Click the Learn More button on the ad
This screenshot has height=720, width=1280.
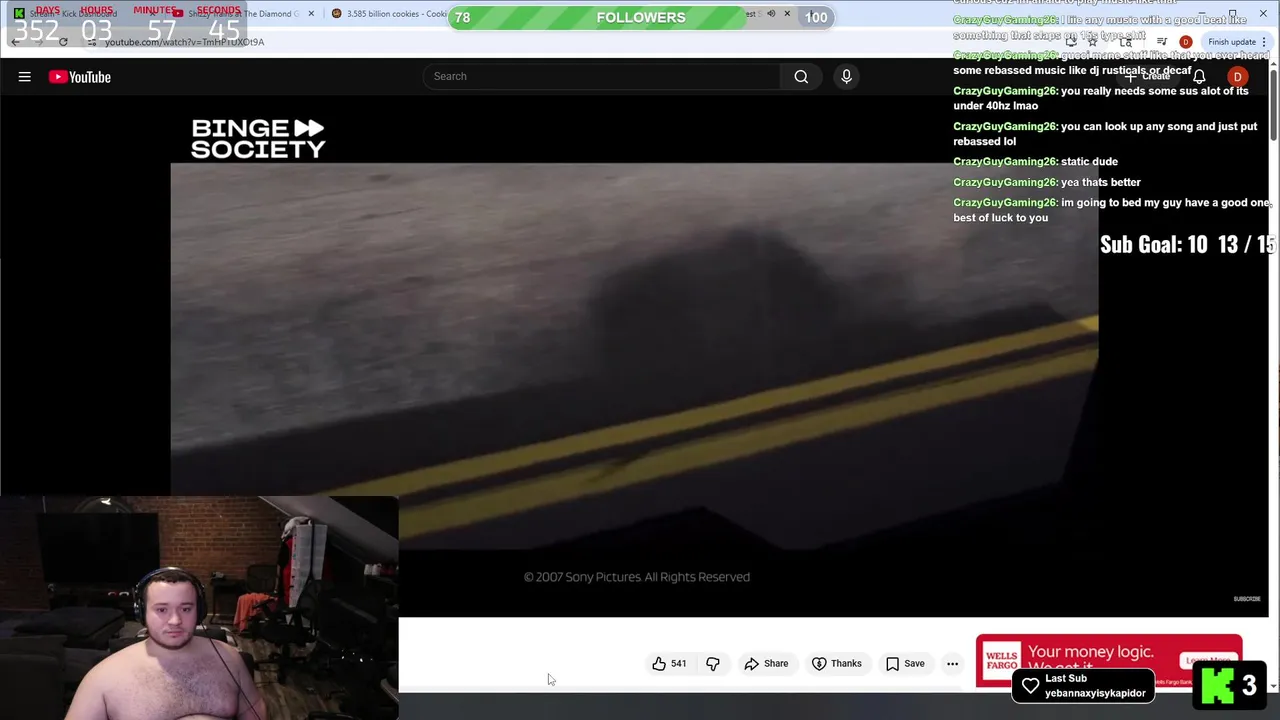pyautogui.click(x=1208, y=661)
